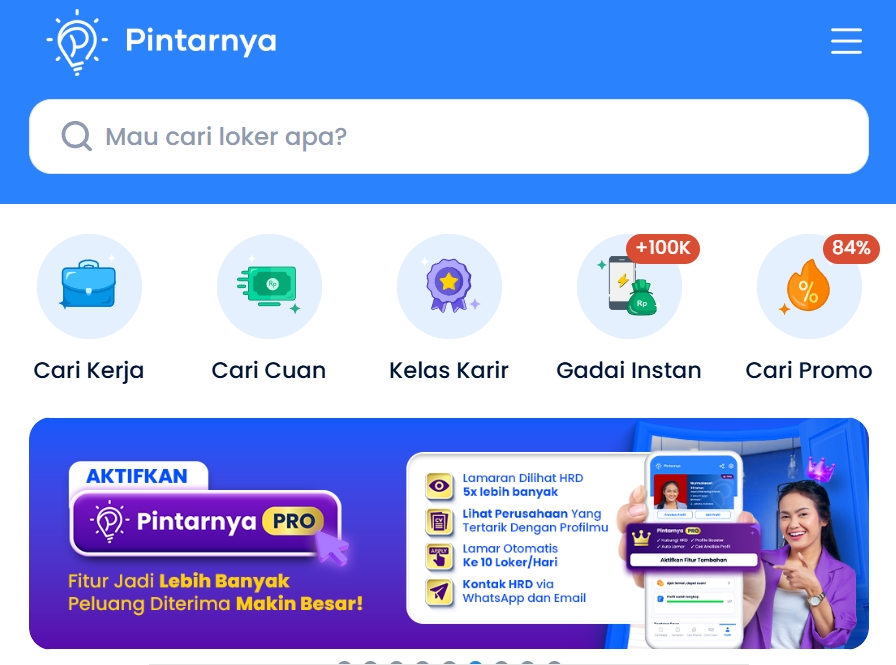The width and height of the screenshot is (896, 665).
Task: Open the Gadai Instan phone icon
Action: (629, 286)
